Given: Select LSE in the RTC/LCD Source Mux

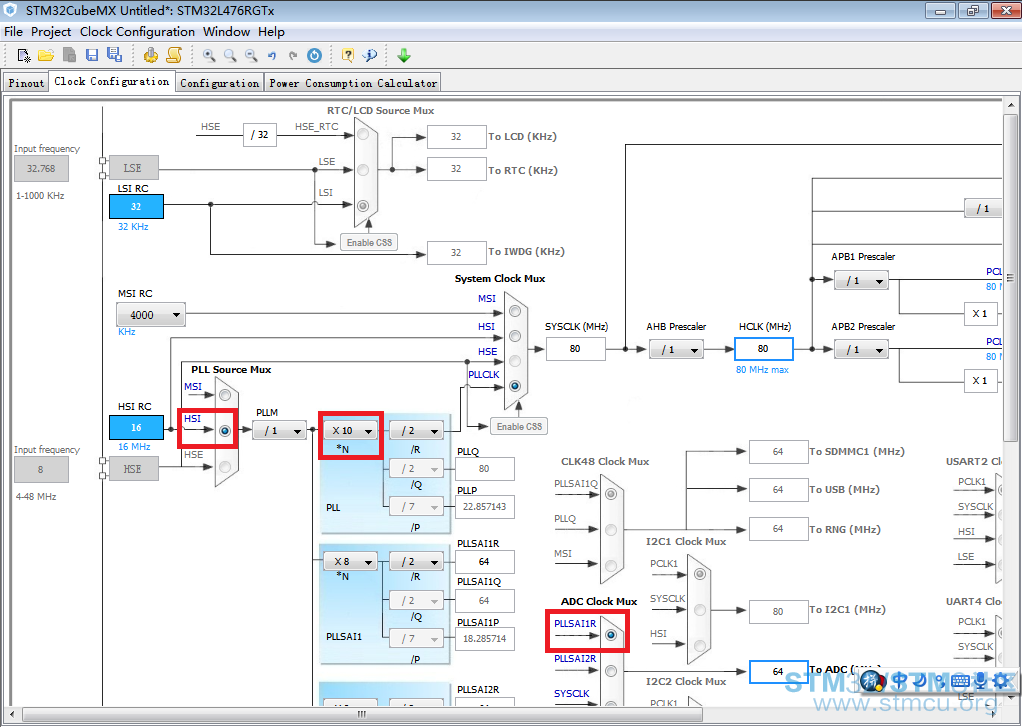Looking at the screenshot, I should pyautogui.click(x=363, y=169).
